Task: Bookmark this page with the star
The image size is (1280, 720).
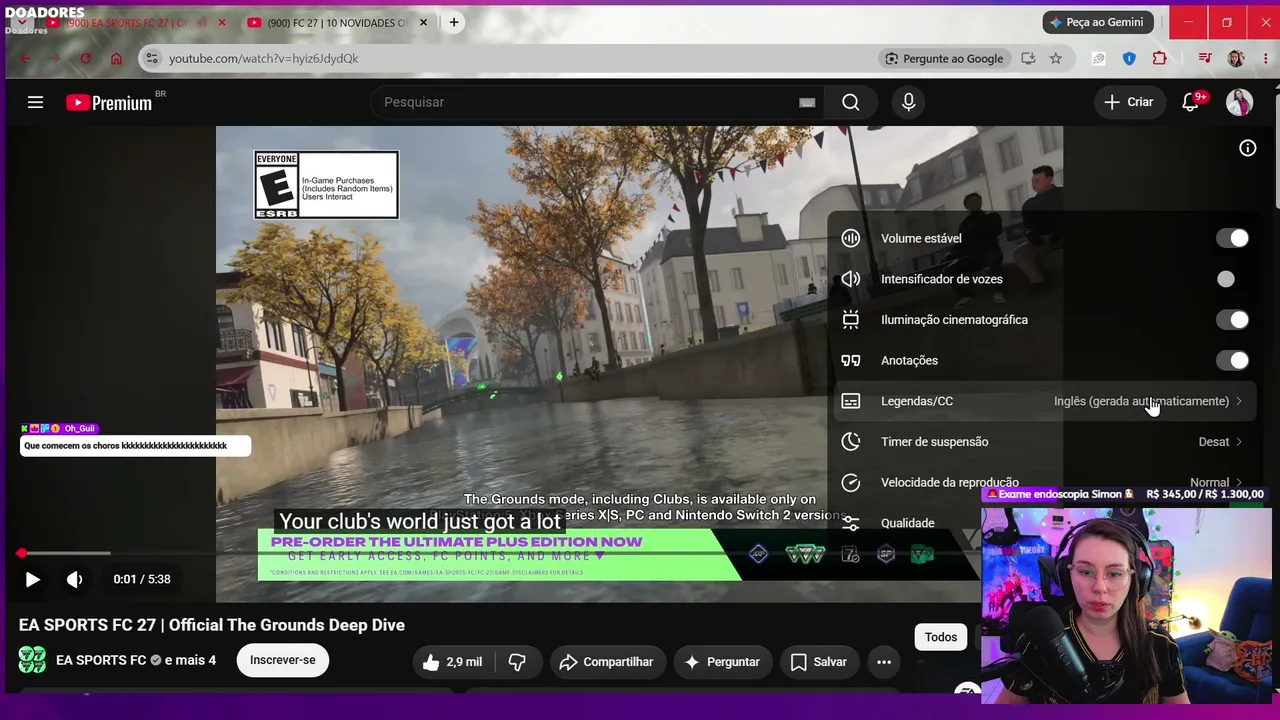Action: pos(1056,59)
